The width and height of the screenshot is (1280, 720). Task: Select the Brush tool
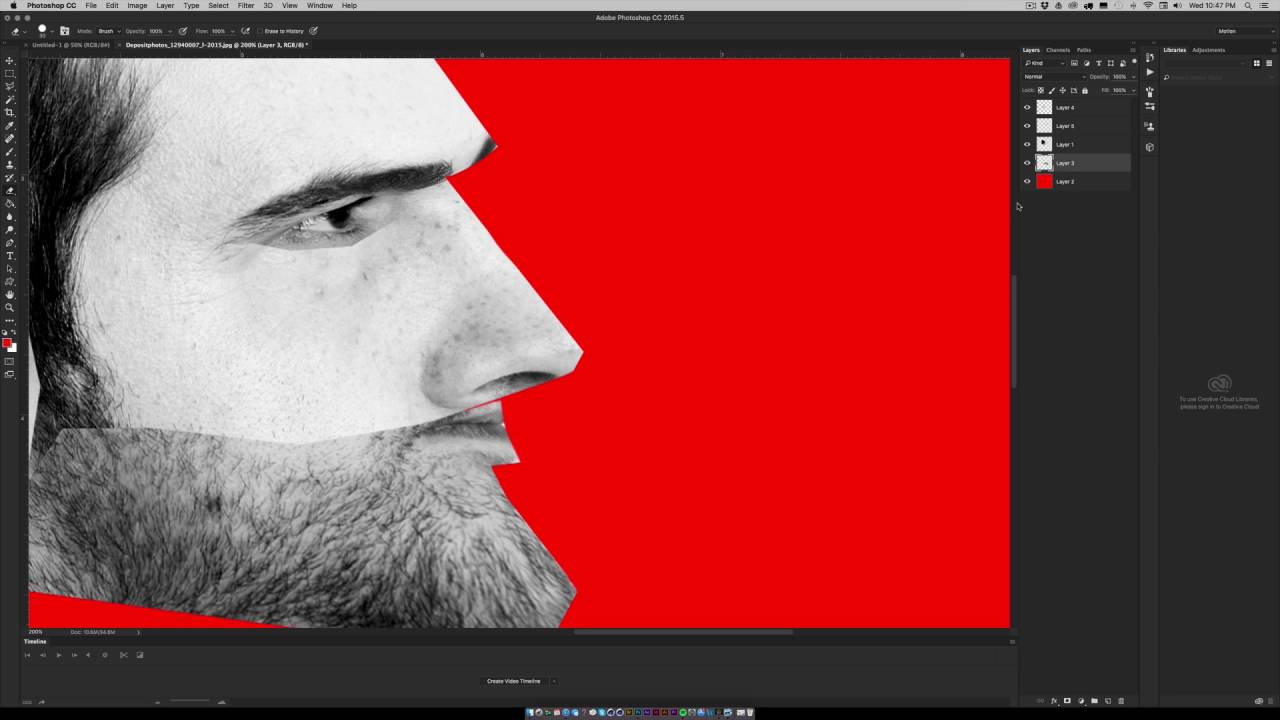tap(10, 152)
